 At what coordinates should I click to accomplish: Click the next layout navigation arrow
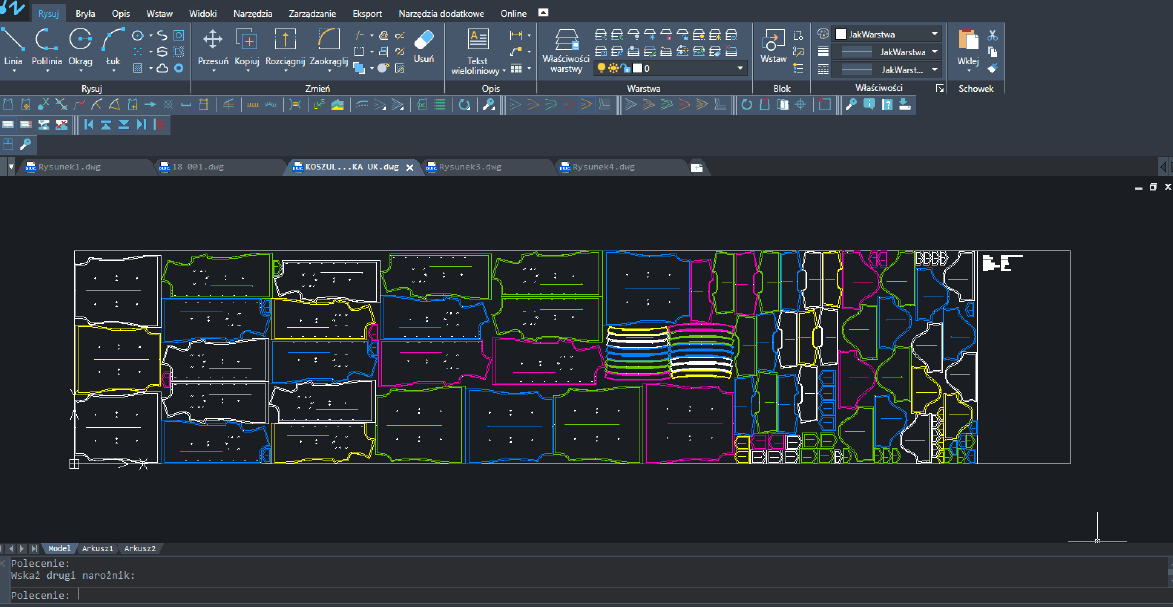23,548
